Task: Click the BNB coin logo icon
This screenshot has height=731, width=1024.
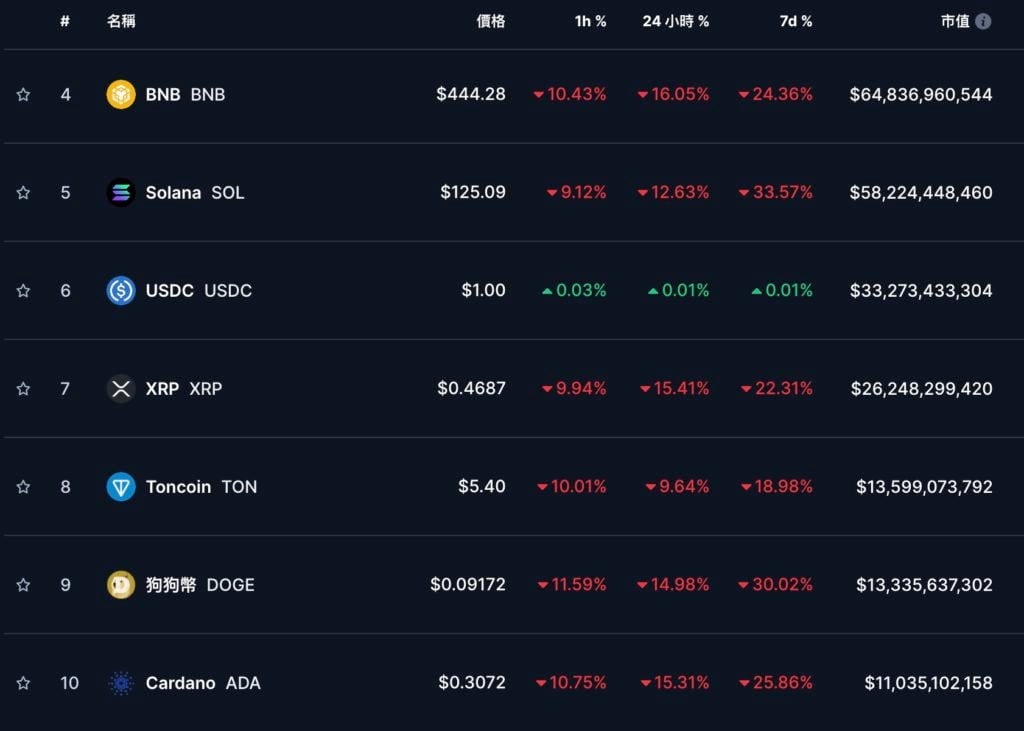Action: (121, 94)
